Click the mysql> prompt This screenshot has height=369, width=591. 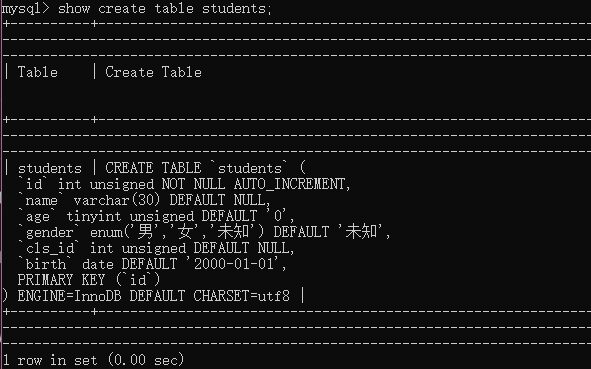click(25, 9)
